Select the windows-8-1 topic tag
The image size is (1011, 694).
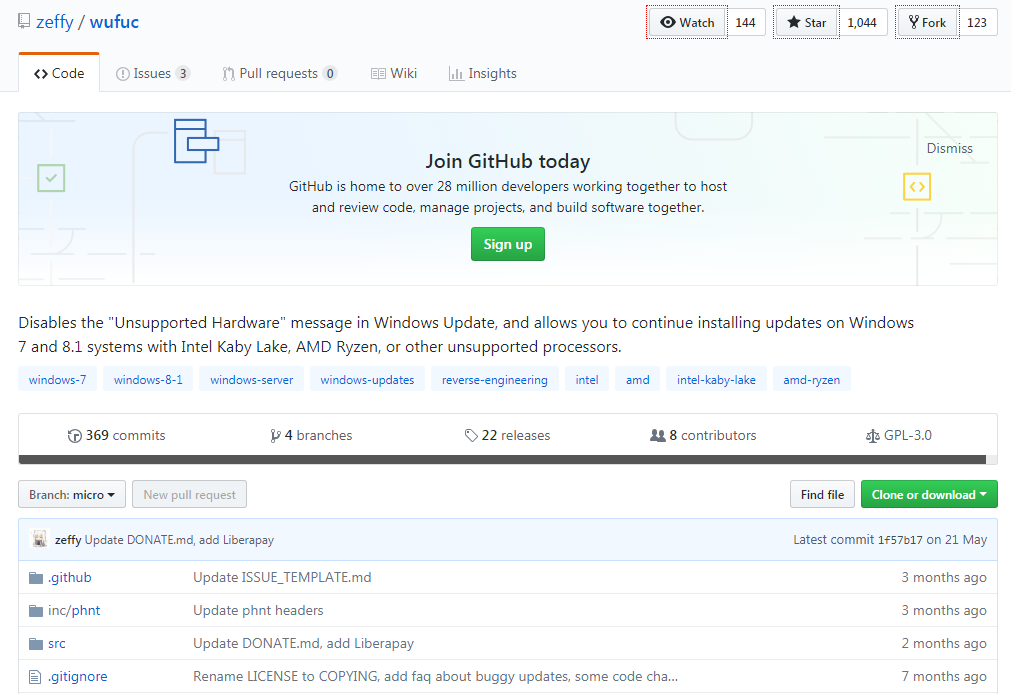click(148, 379)
